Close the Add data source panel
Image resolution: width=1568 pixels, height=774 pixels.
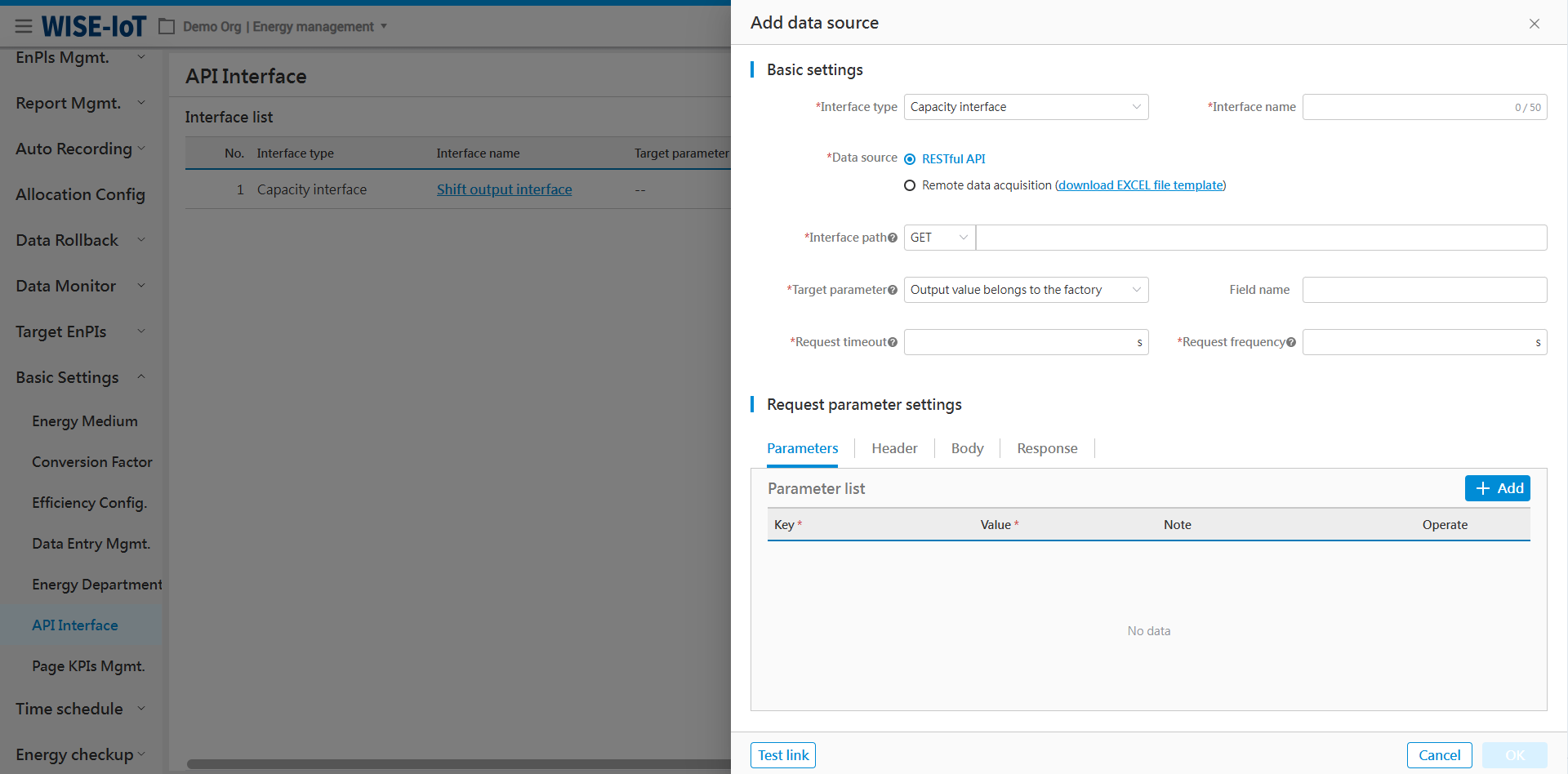(x=1534, y=24)
